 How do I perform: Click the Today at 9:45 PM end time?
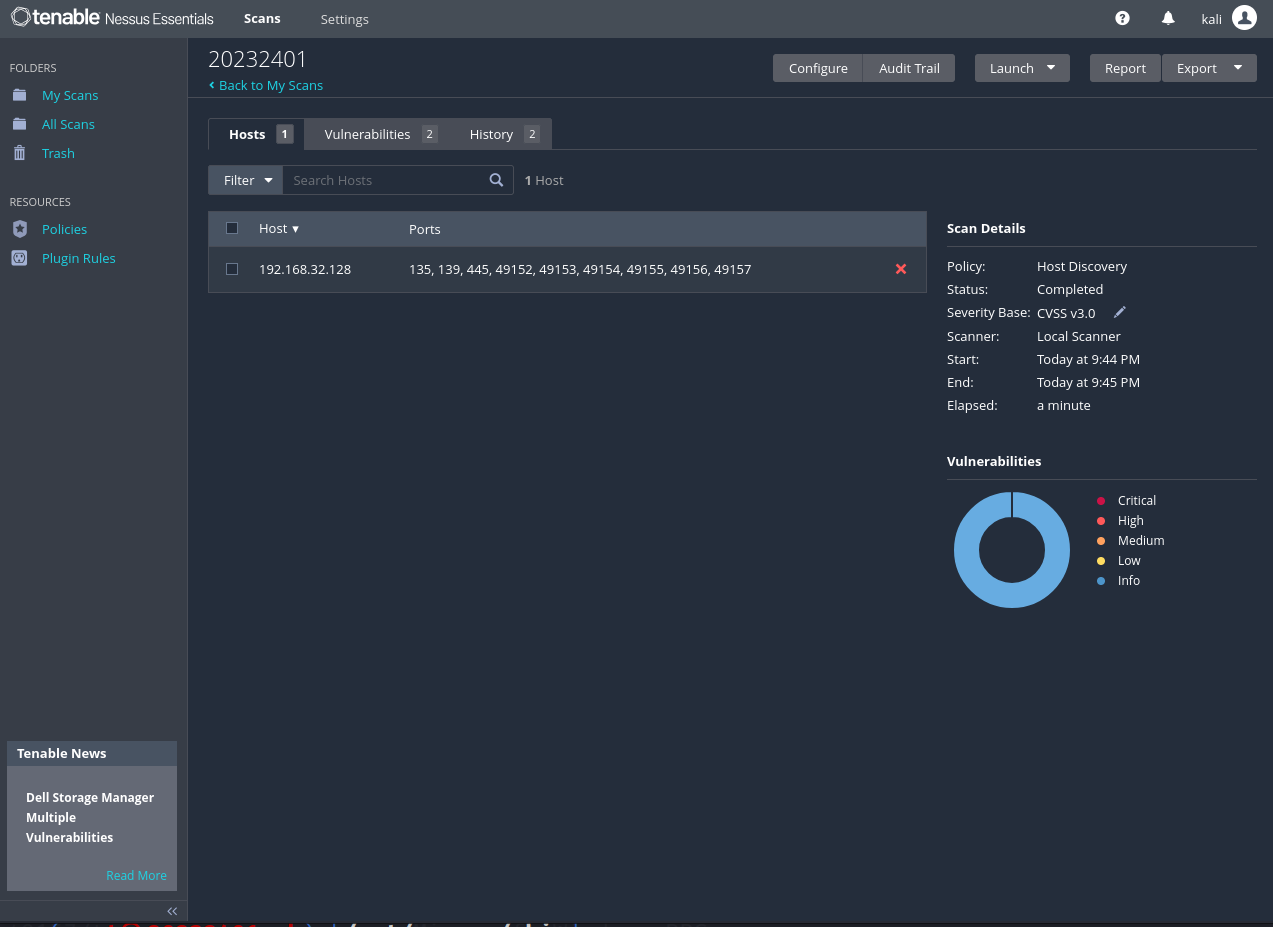click(x=1088, y=382)
